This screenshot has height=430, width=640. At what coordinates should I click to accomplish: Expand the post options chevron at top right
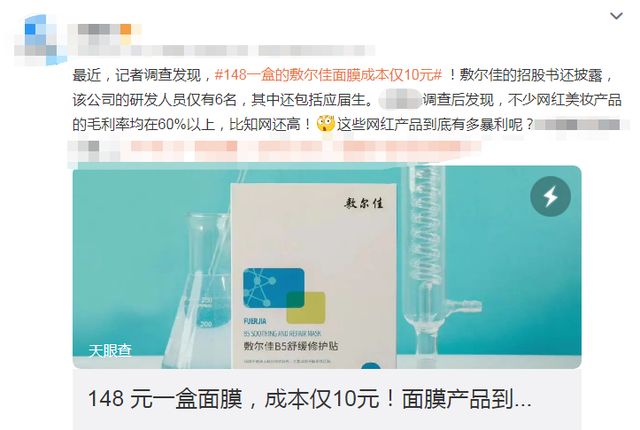pos(616,16)
